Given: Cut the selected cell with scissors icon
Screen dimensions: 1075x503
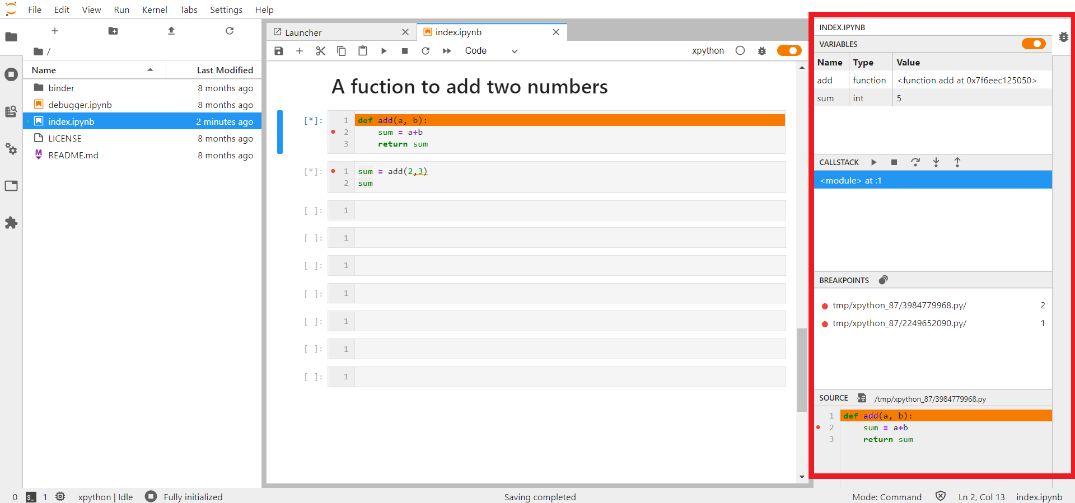Looking at the screenshot, I should click(320, 51).
